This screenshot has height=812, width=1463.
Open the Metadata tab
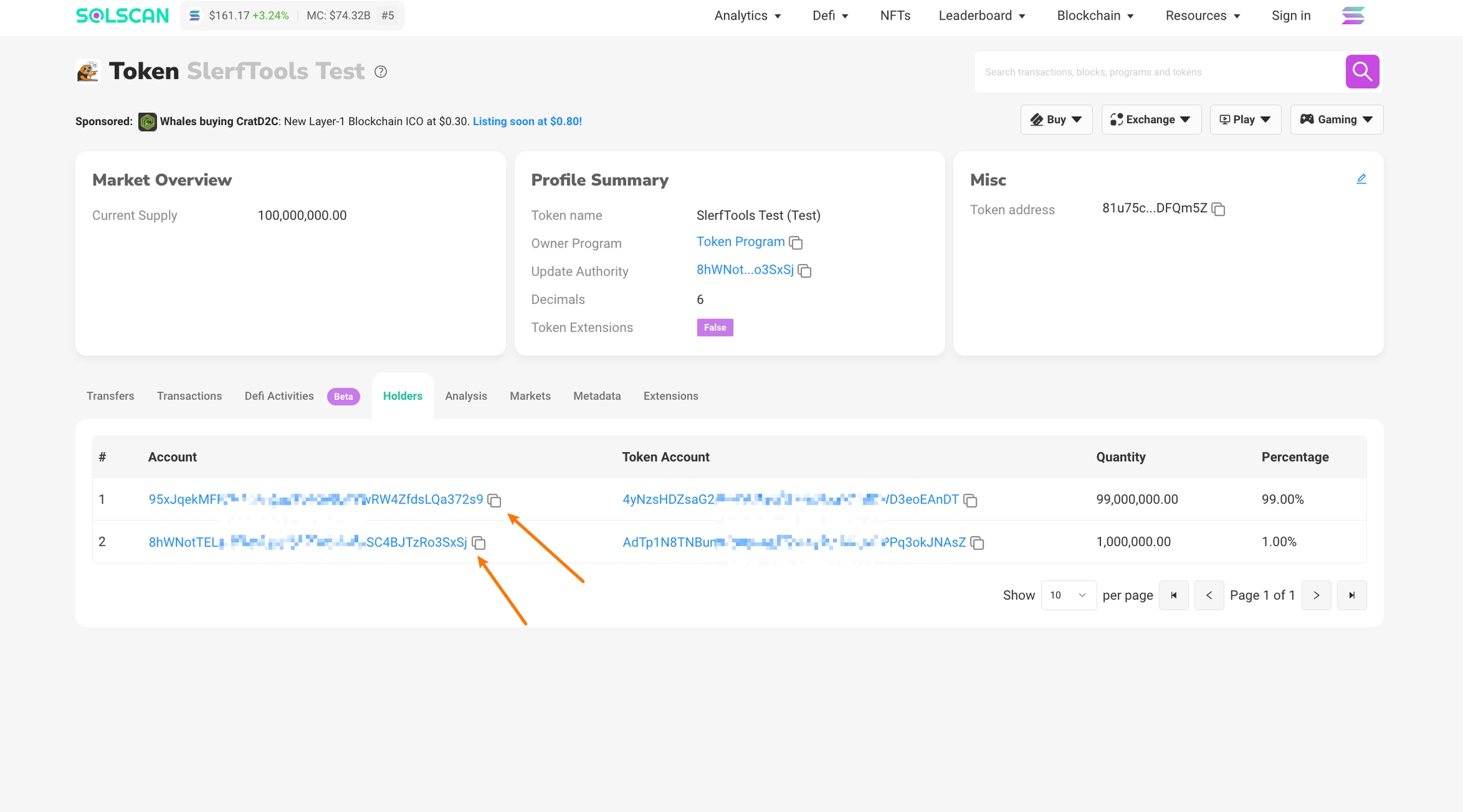pos(596,396)
